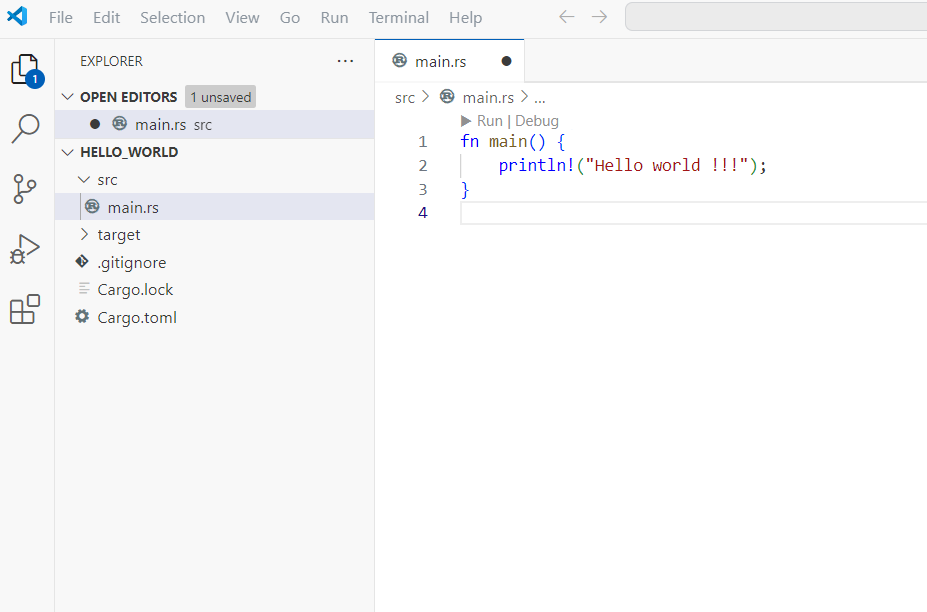Open breadcrumb chevron after src
This screenshot has height=612, width=927.
click(x=425, y=96)
